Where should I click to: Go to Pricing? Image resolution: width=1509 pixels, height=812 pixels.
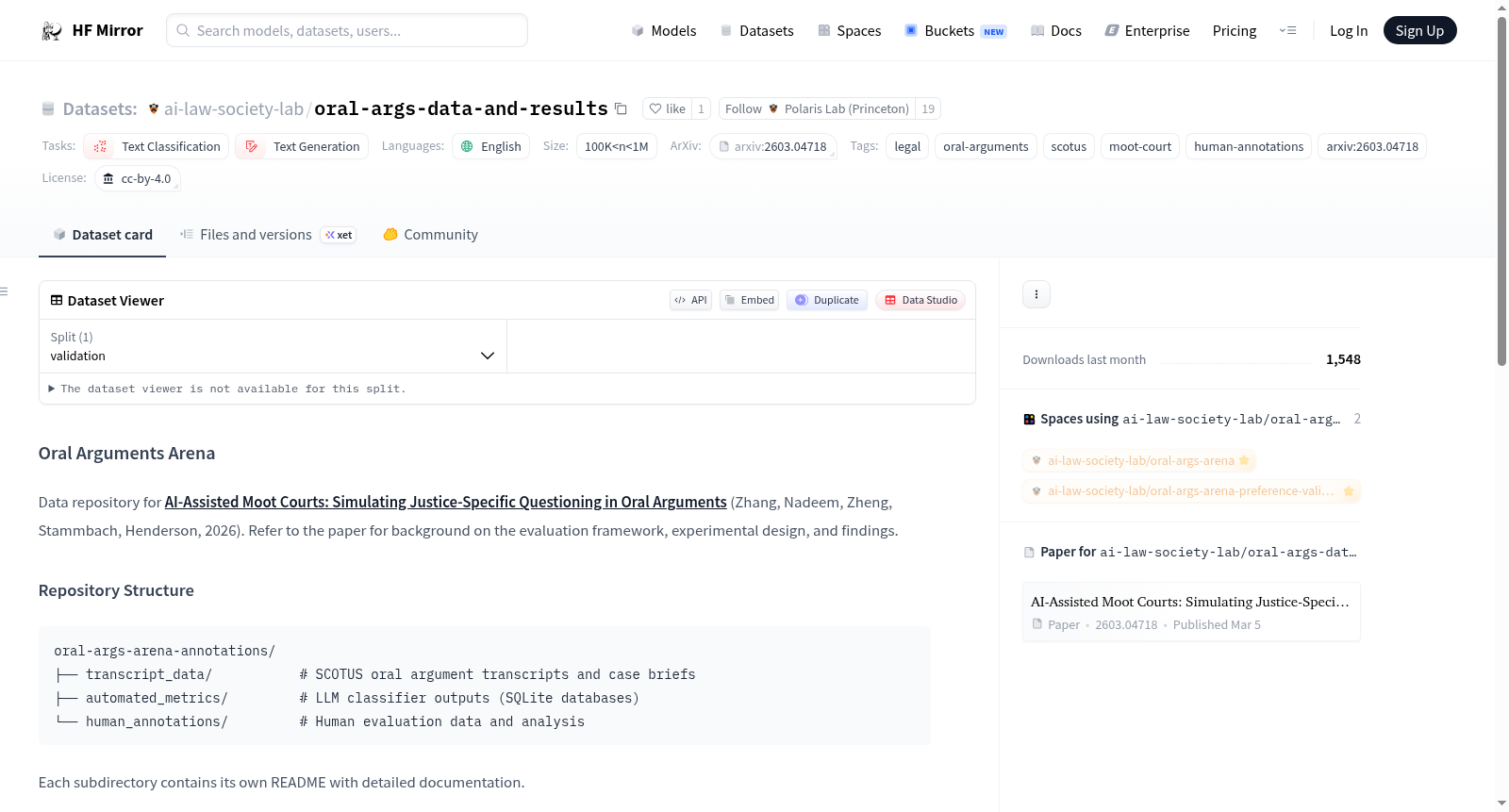(1235, 31)
